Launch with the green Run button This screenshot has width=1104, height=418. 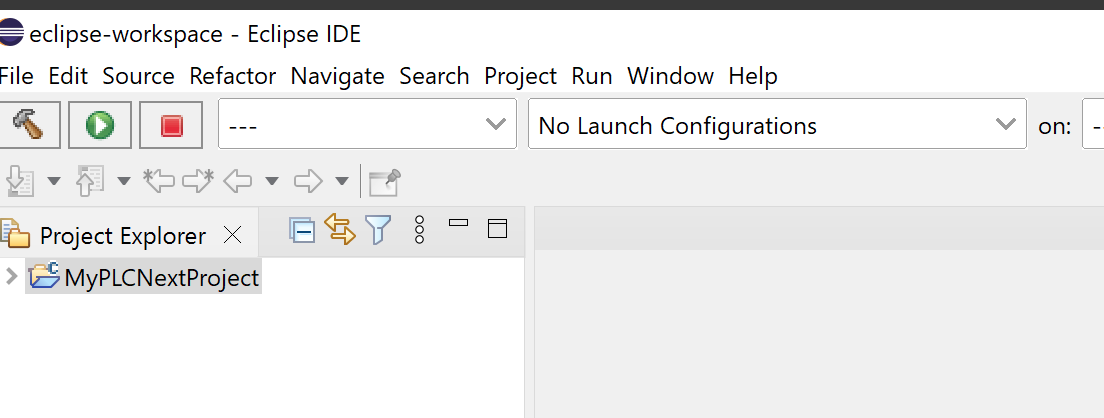coord(100,125)
